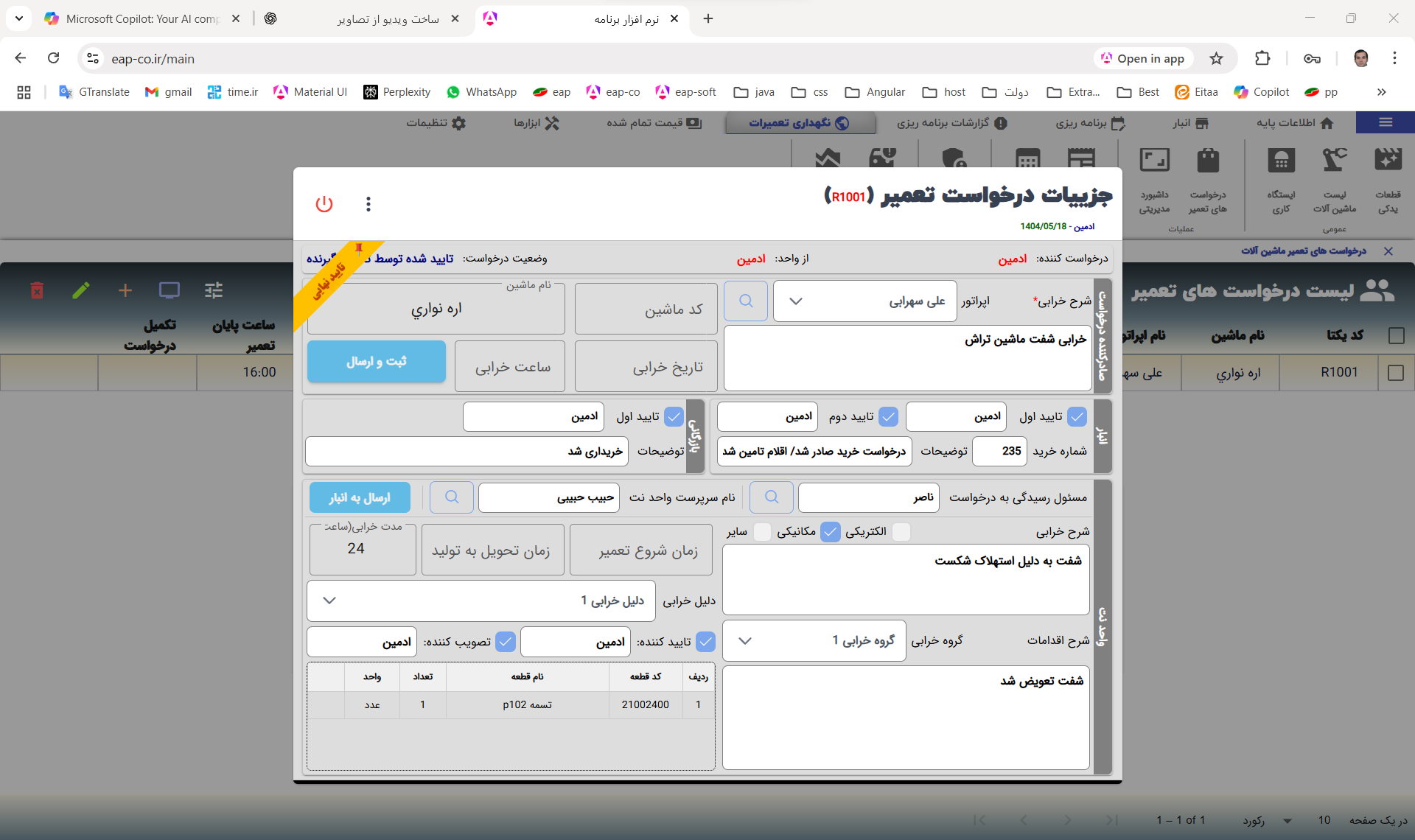The height and width of the screenshot is (840, 1415).
Task: Click search icon beside supervisor name حبیب حبیبی
Action: pyautogui.click(x=452, y=497)
